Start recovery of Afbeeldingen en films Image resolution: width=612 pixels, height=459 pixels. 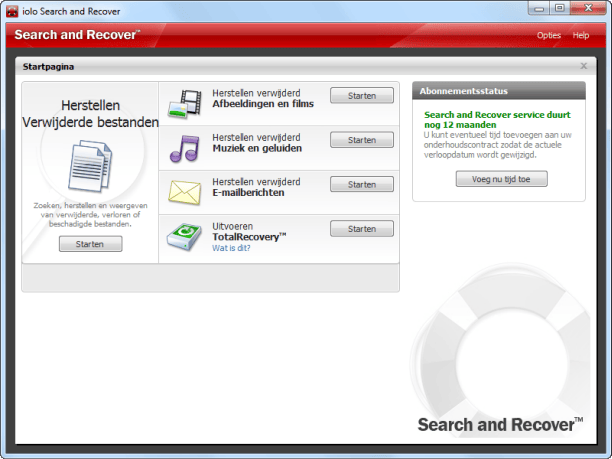tap(362, 96)
